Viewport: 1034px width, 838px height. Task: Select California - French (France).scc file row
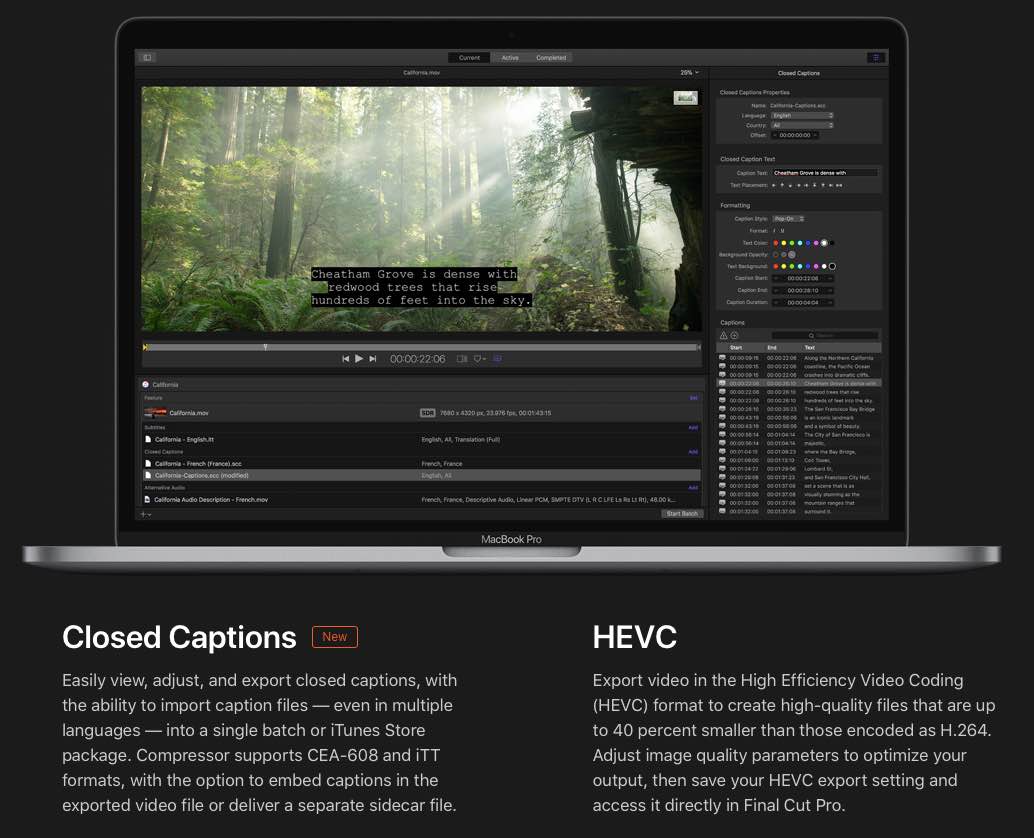click(422, 464)
